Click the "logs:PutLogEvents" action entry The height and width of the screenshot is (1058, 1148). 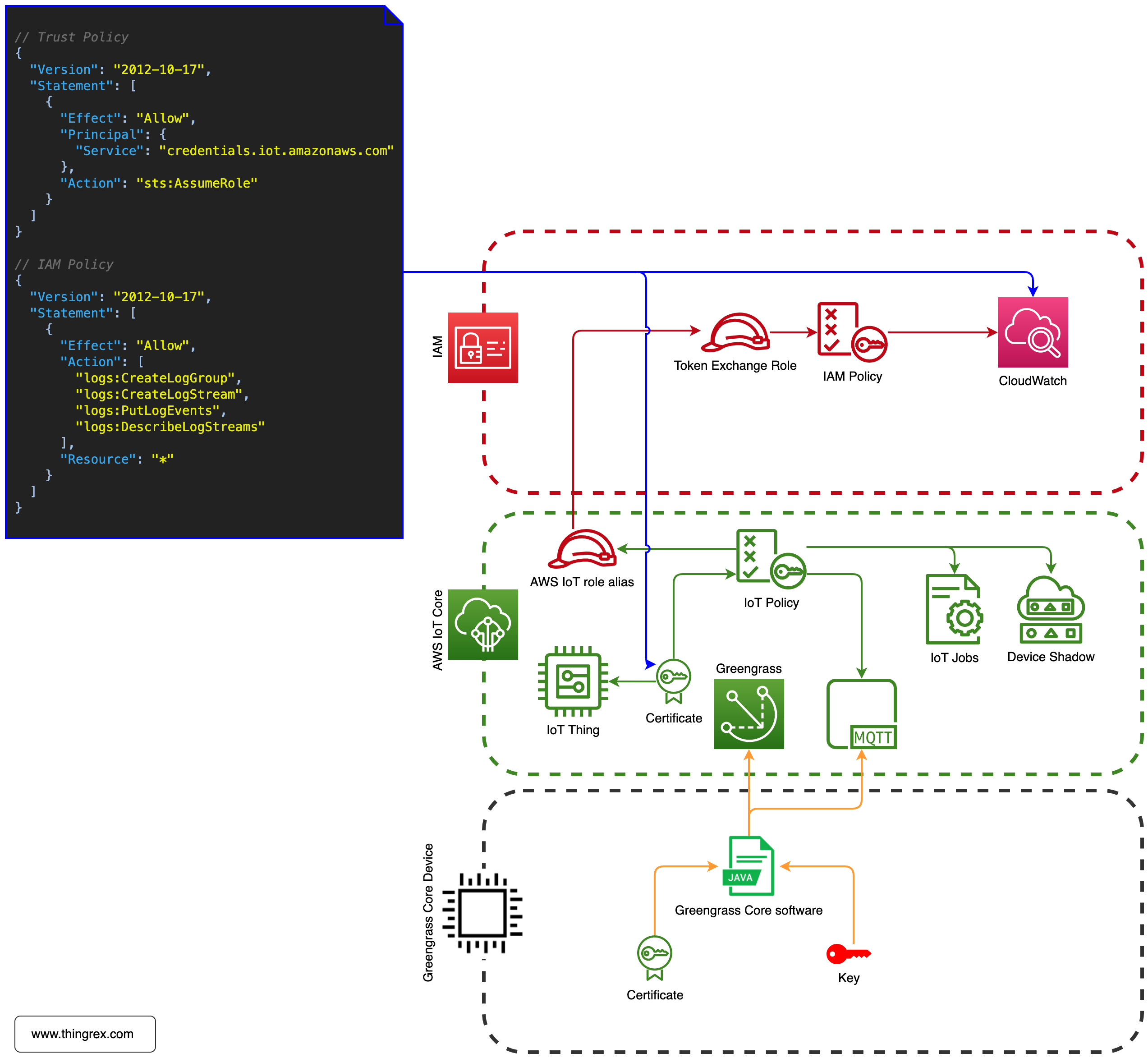pos(147,411)
